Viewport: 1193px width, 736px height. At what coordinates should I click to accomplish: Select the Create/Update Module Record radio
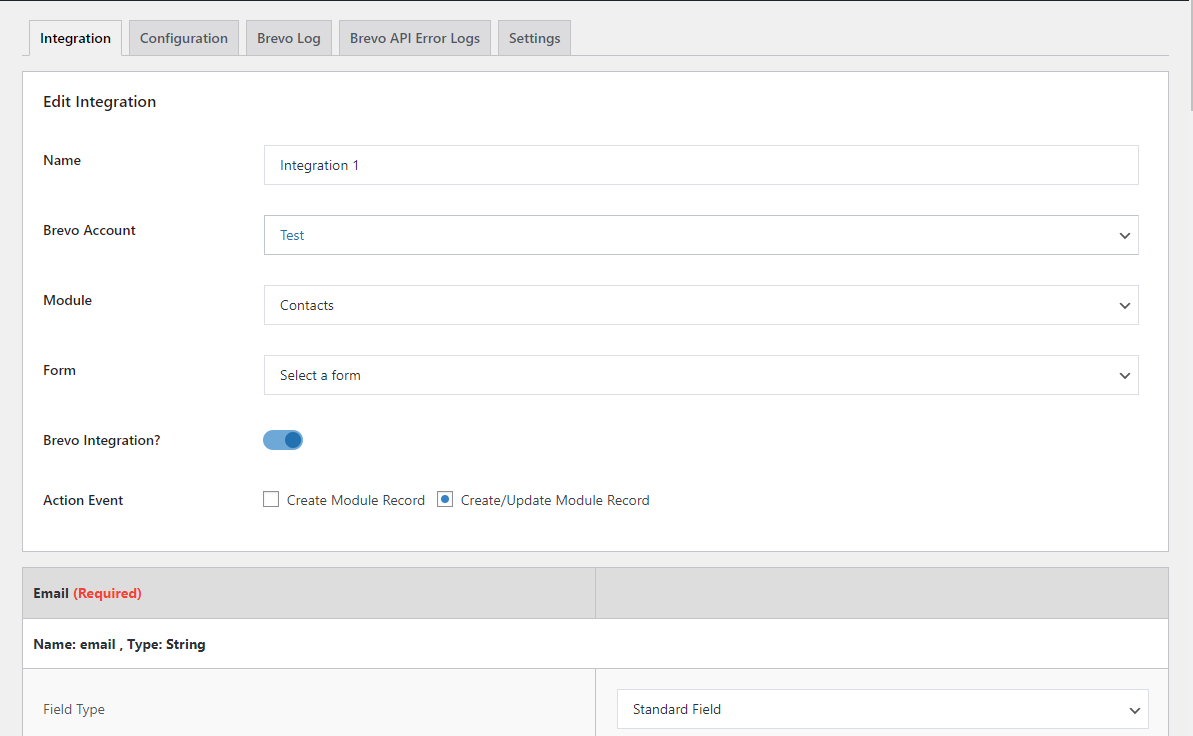coord(445,499)
